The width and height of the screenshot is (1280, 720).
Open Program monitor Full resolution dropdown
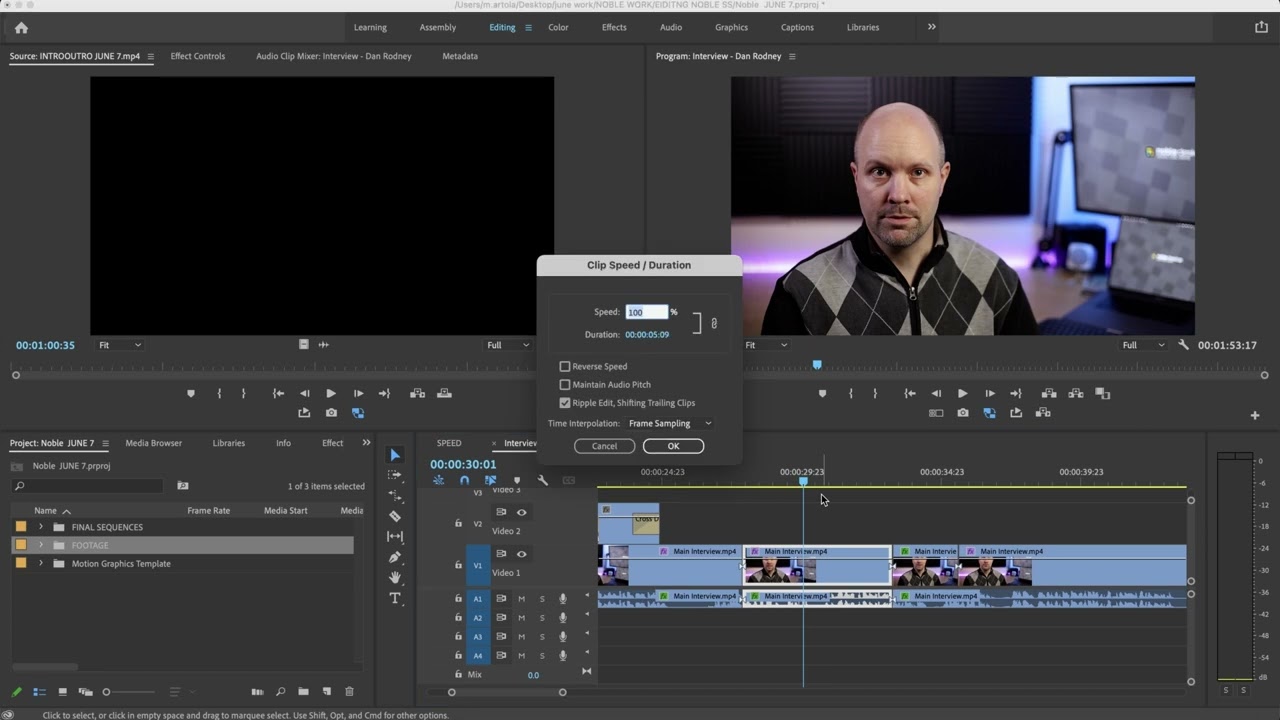tap(1143, 345)
